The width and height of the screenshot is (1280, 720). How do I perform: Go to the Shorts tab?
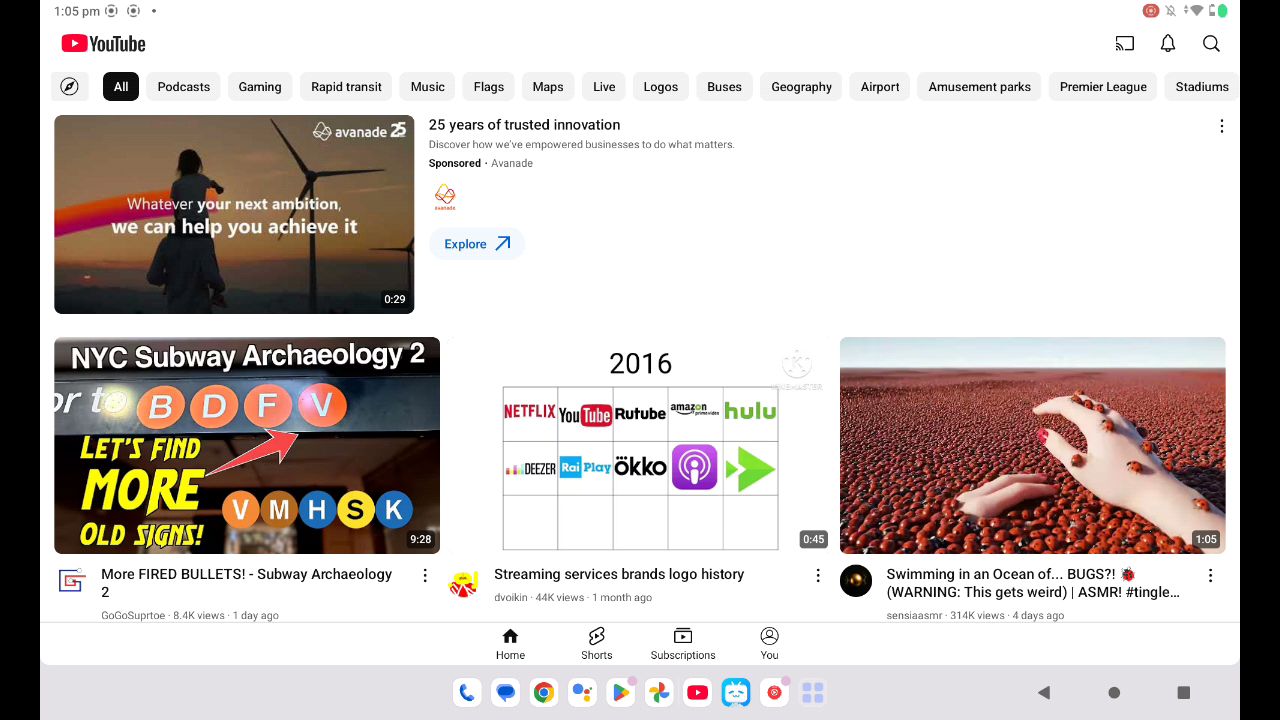pyautogui.click(x=597, y=644)
